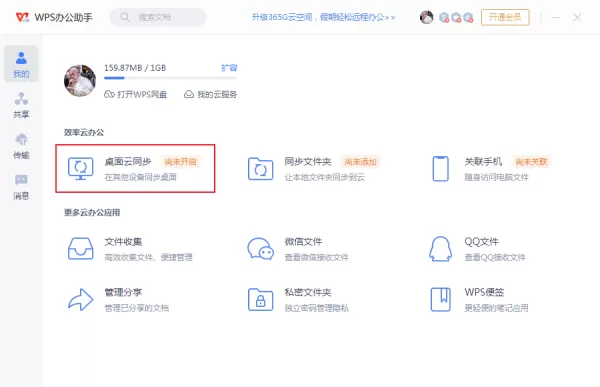Viewport: 600px width, 387px height.
Task: Click the second membership badge icon
Action: [456, 17]
